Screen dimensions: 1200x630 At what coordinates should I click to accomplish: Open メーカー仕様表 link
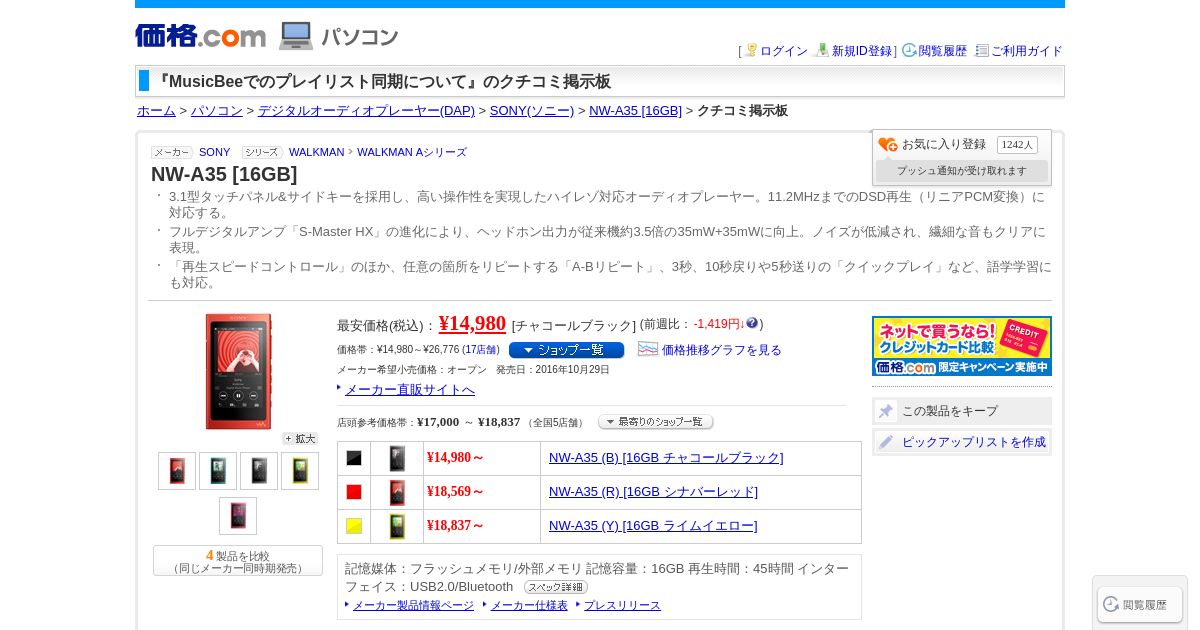click(x=529, y=606)
